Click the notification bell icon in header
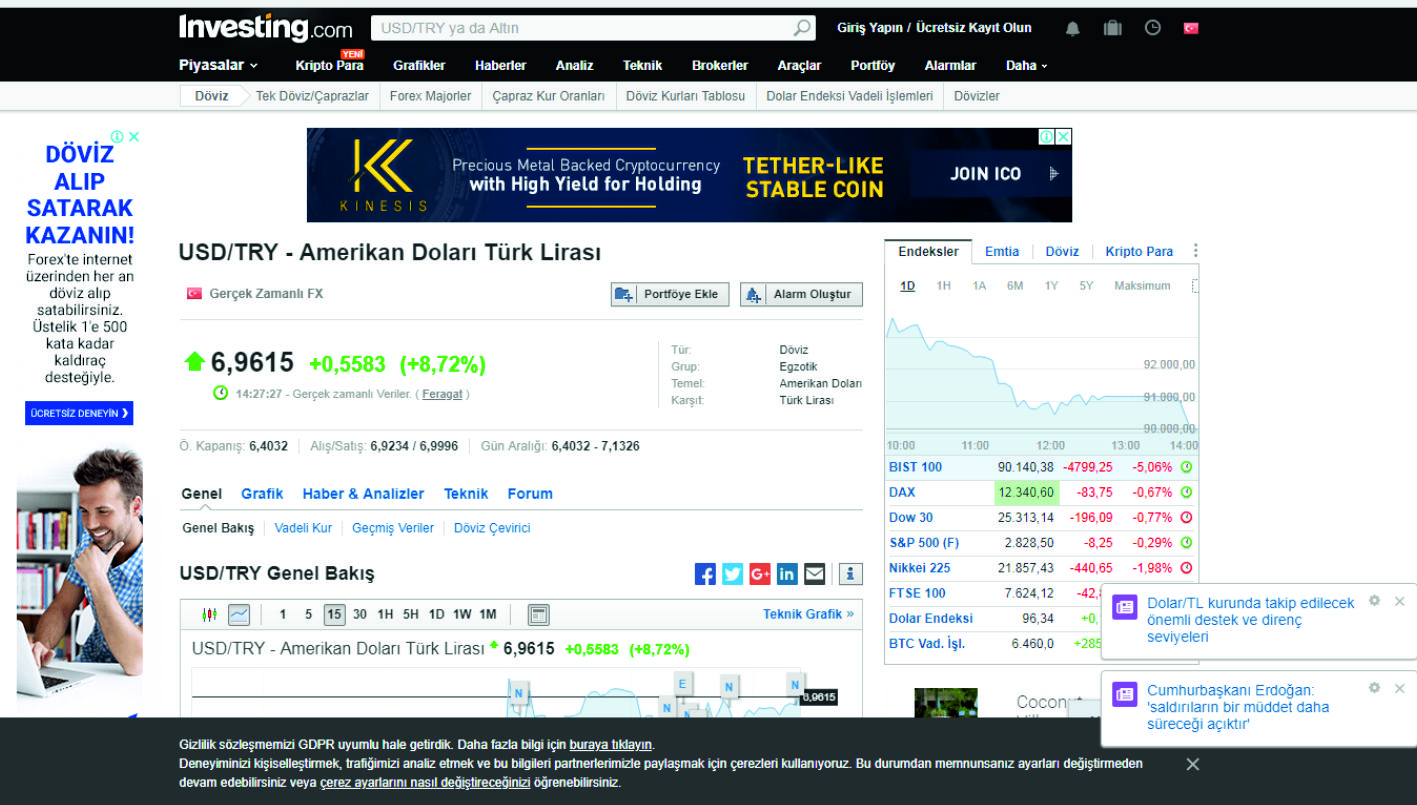 [x=1072, y=28]
